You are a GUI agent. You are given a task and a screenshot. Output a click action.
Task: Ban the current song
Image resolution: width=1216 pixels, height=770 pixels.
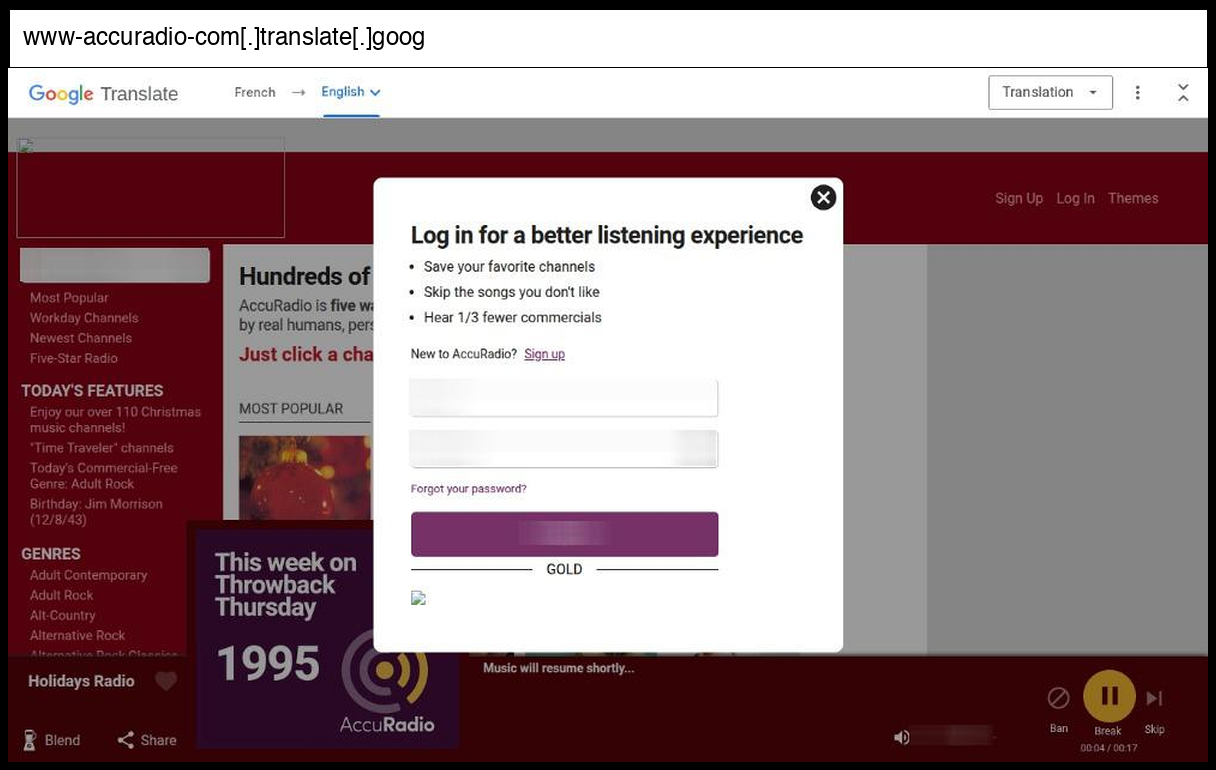(x=1058, y=698)
